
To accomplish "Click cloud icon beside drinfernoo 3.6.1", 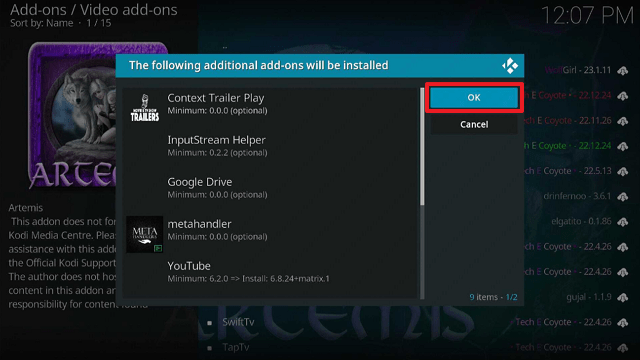I will pyautogui.click(x=622, y=197).
